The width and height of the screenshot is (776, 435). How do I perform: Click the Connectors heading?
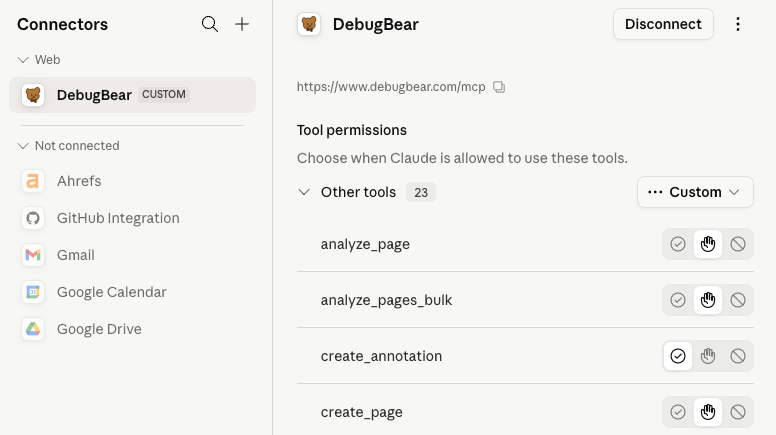click(62, 24)
